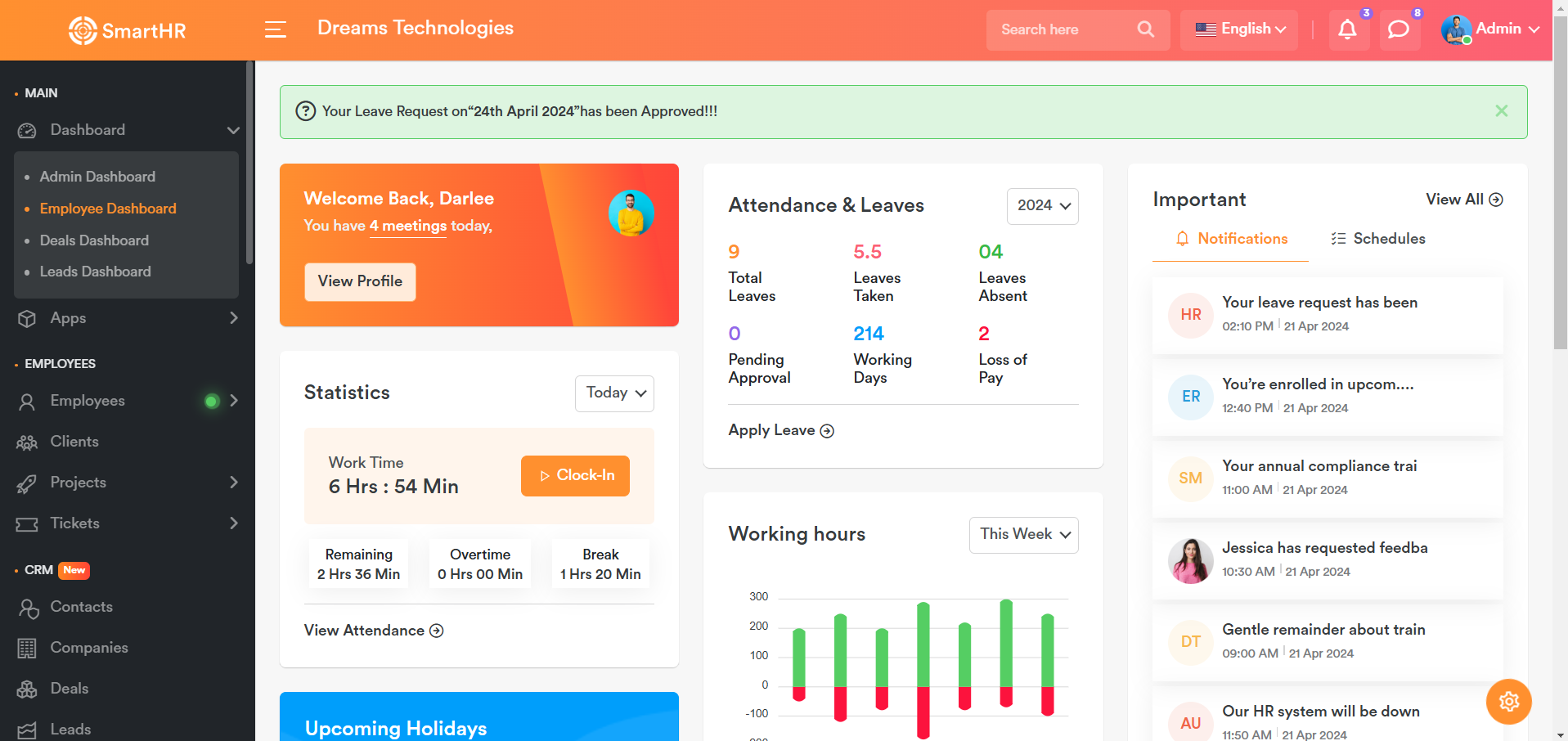Open the Today statistics dropdown
This screenshot has width=1568, height=741.
pyautogui.click(x=614, y=393)
